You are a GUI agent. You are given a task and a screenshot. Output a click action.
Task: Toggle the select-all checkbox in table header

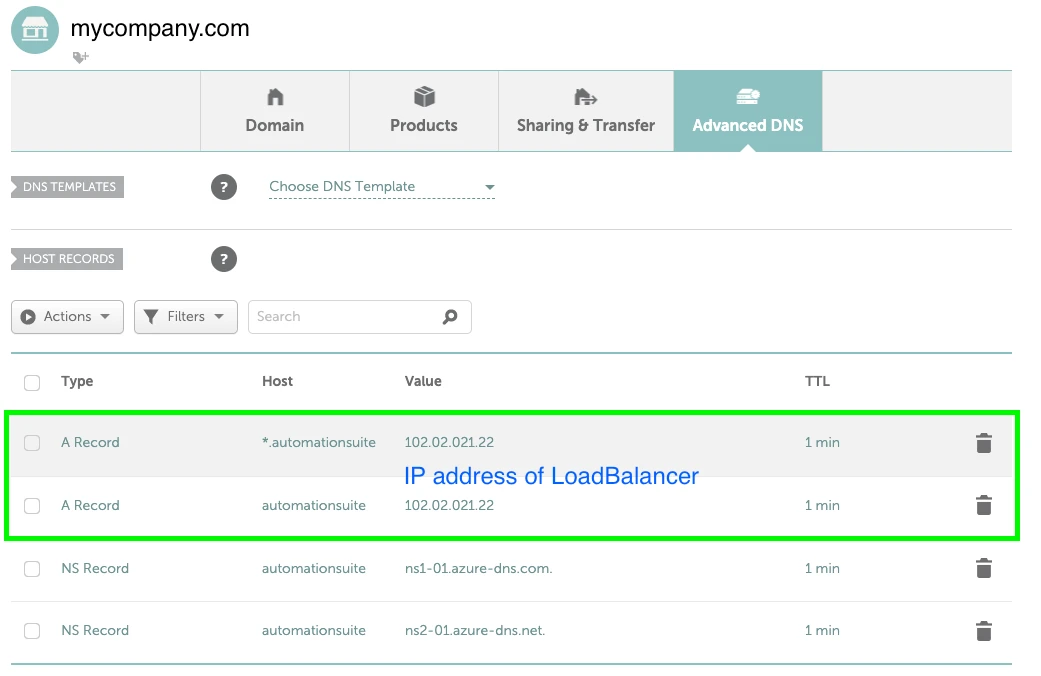pyautogui.click(x=32, y=382)
